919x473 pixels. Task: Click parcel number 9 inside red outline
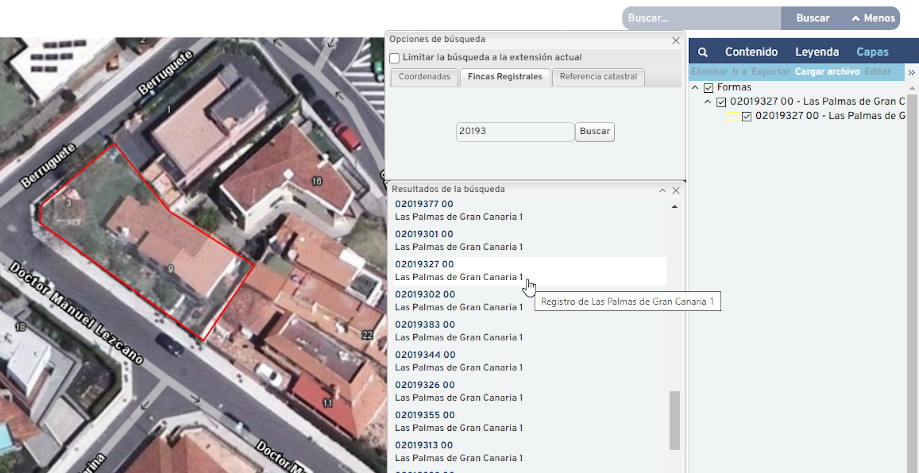(x=171, y=269)
